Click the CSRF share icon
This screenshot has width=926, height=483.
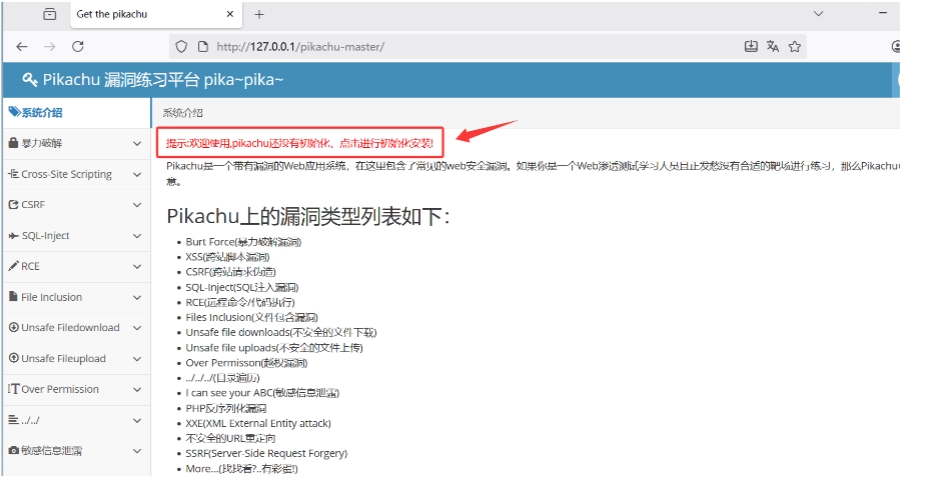[x=14, y=204]
